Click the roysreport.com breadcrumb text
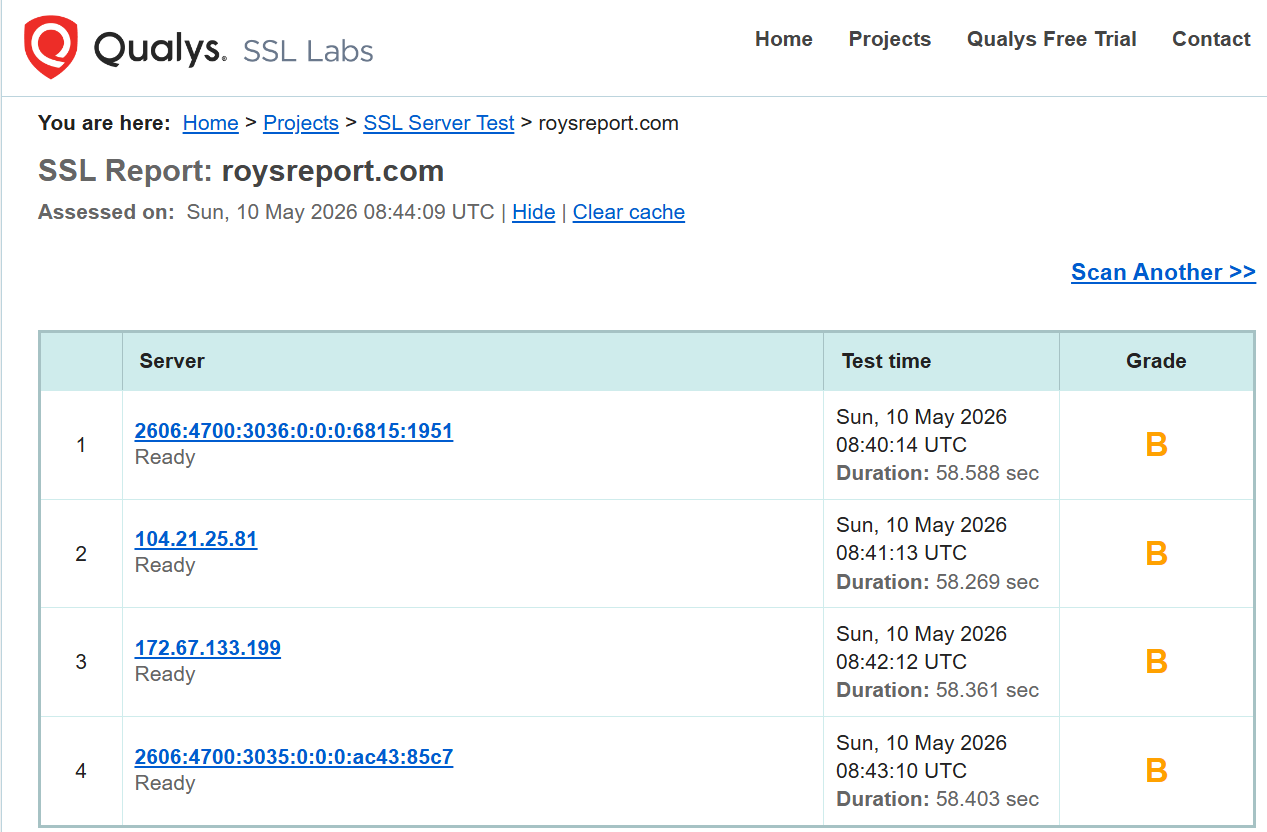The image size is (1267, 832). tap(608, 123)
